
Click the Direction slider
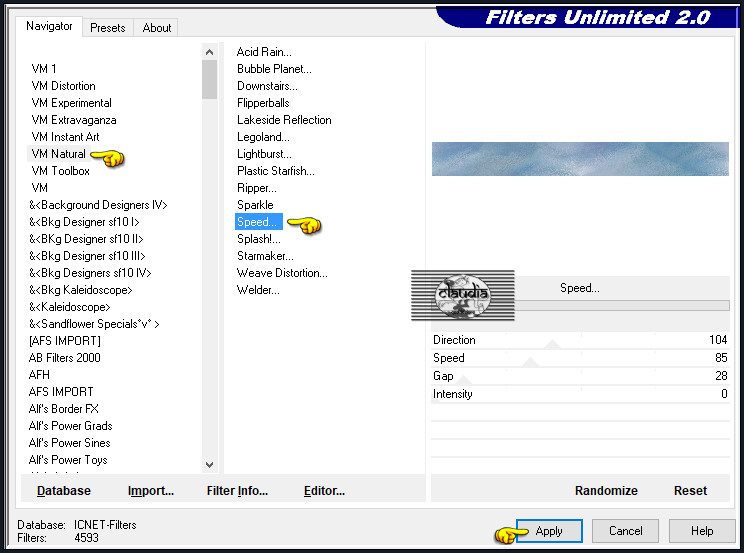(580, 340)
